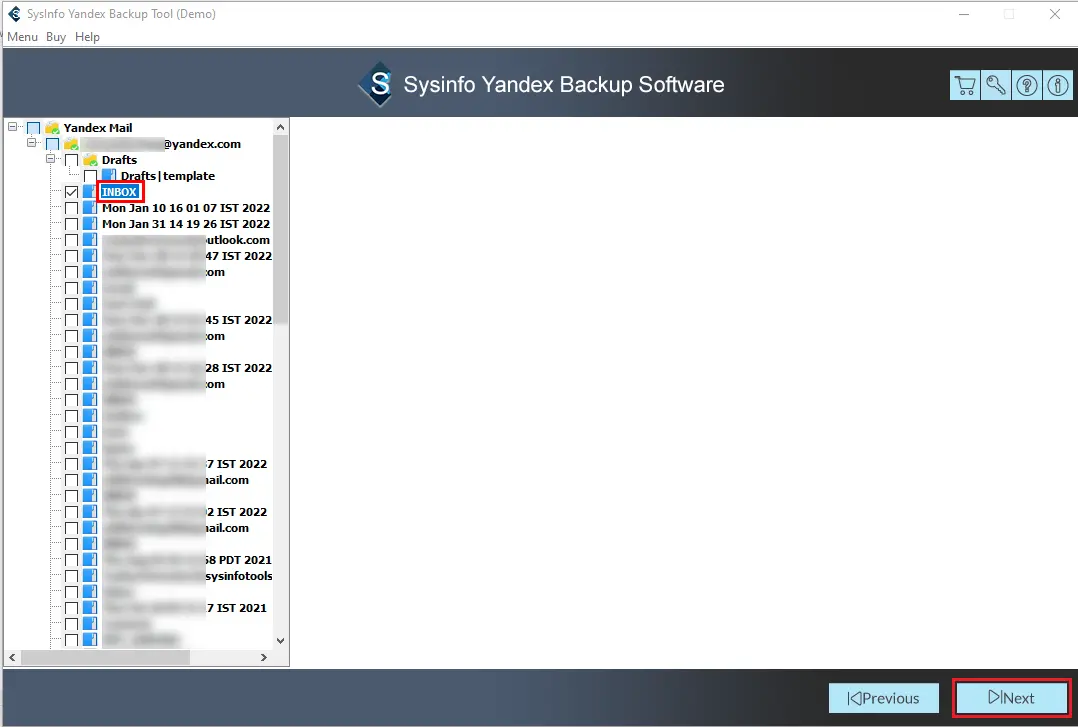Click the INBOX mail folder icon
This screenshot has height=727, width=1078.
coord(90,192)
